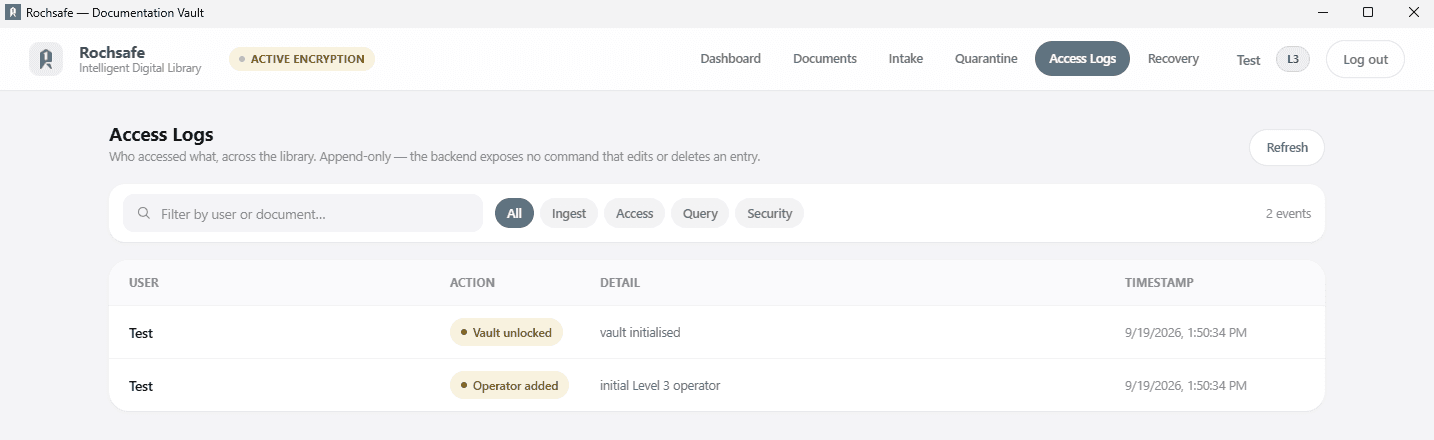Minimize the Rochsafe window
Screen dimensions: 1434x440
pos(1323,12)
